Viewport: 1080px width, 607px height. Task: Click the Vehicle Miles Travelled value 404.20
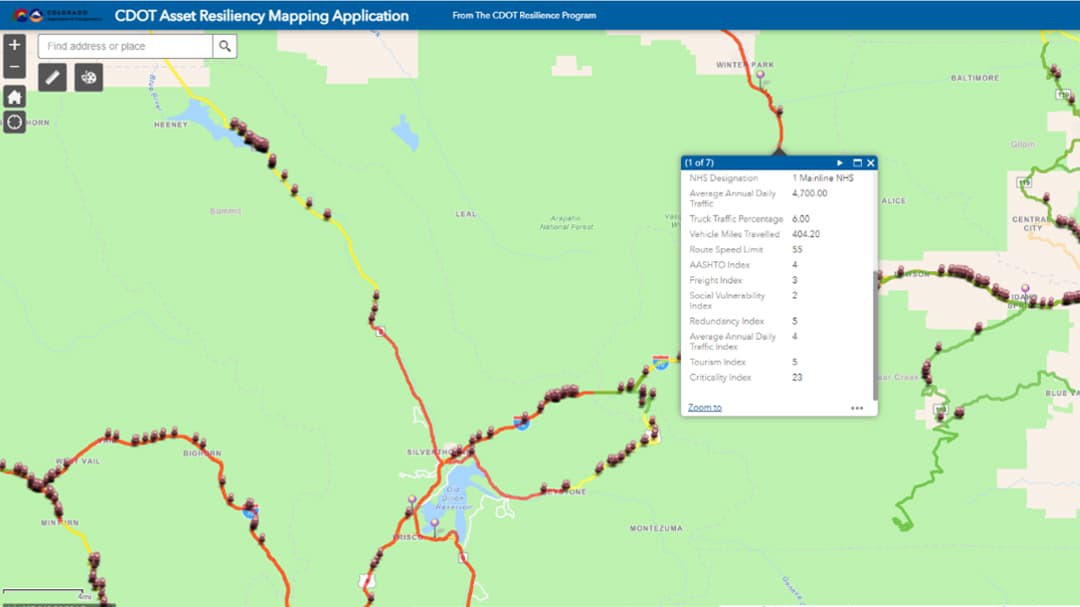(806, 234)
